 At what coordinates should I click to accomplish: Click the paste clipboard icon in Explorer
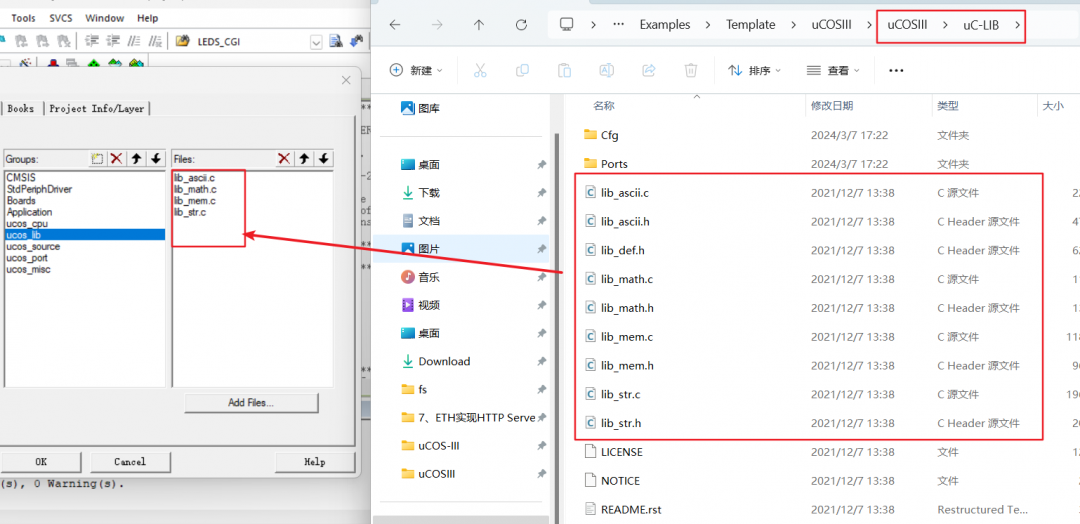click(565, 70)
